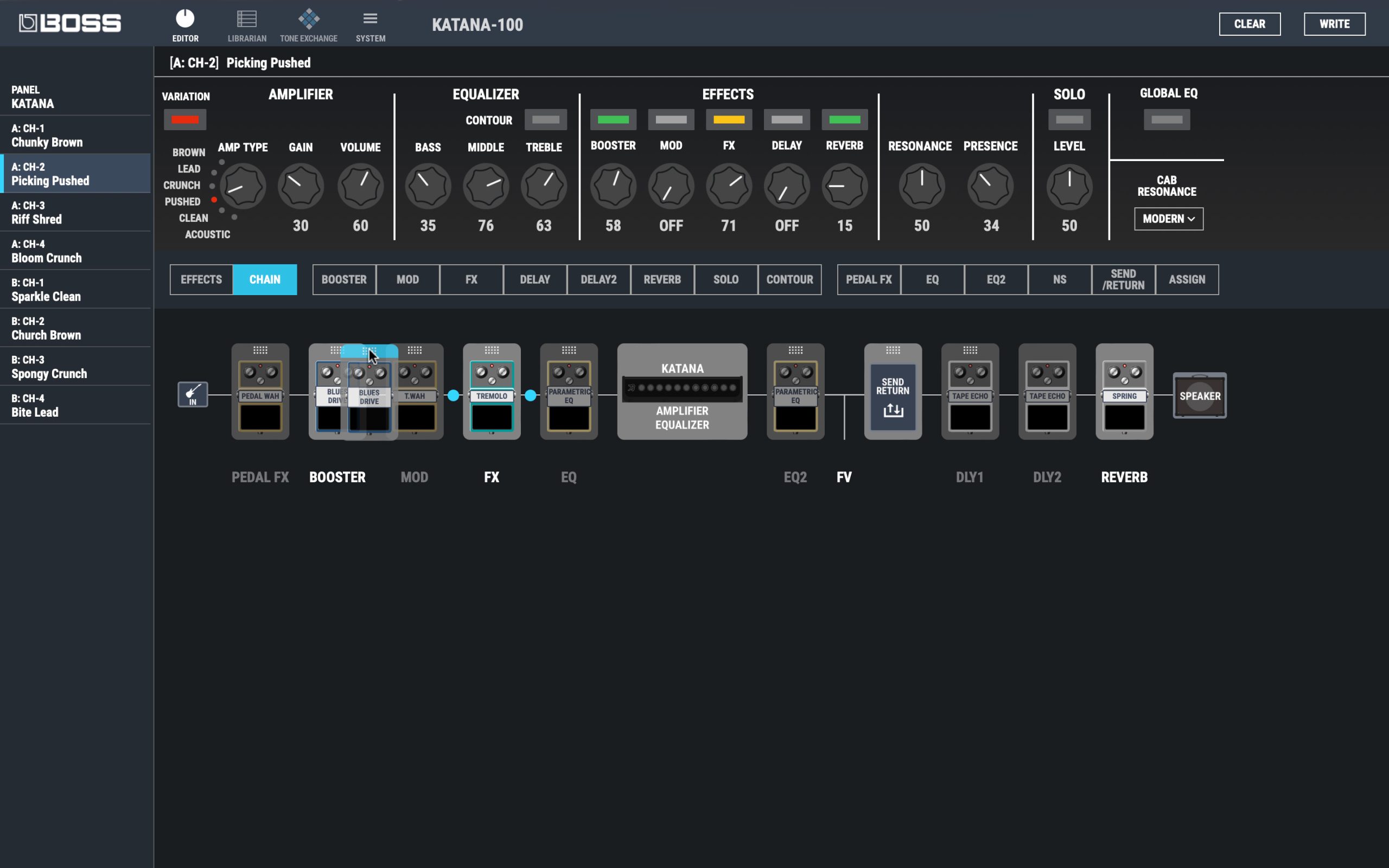The width and height of the screenshot is (1389, 868).
Task: Toggle the Global EQ switch
Action: click(1167, 119)
